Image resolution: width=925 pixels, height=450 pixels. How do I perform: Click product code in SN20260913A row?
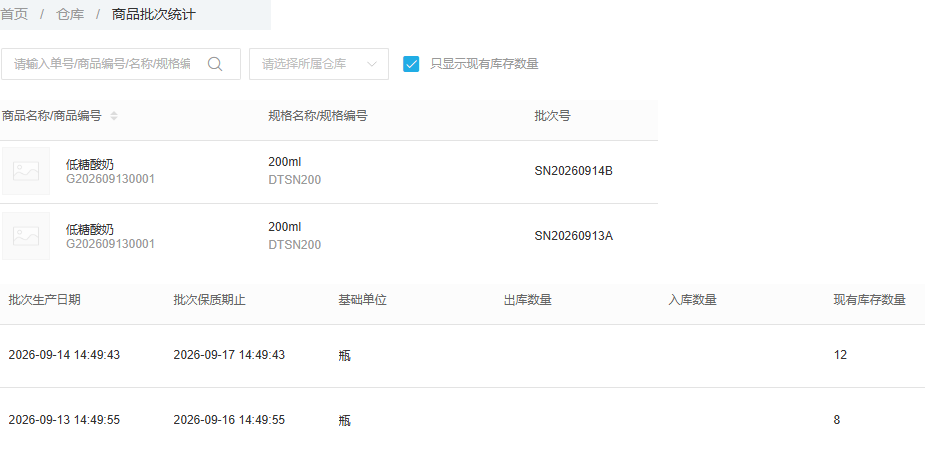coord(110,244)
